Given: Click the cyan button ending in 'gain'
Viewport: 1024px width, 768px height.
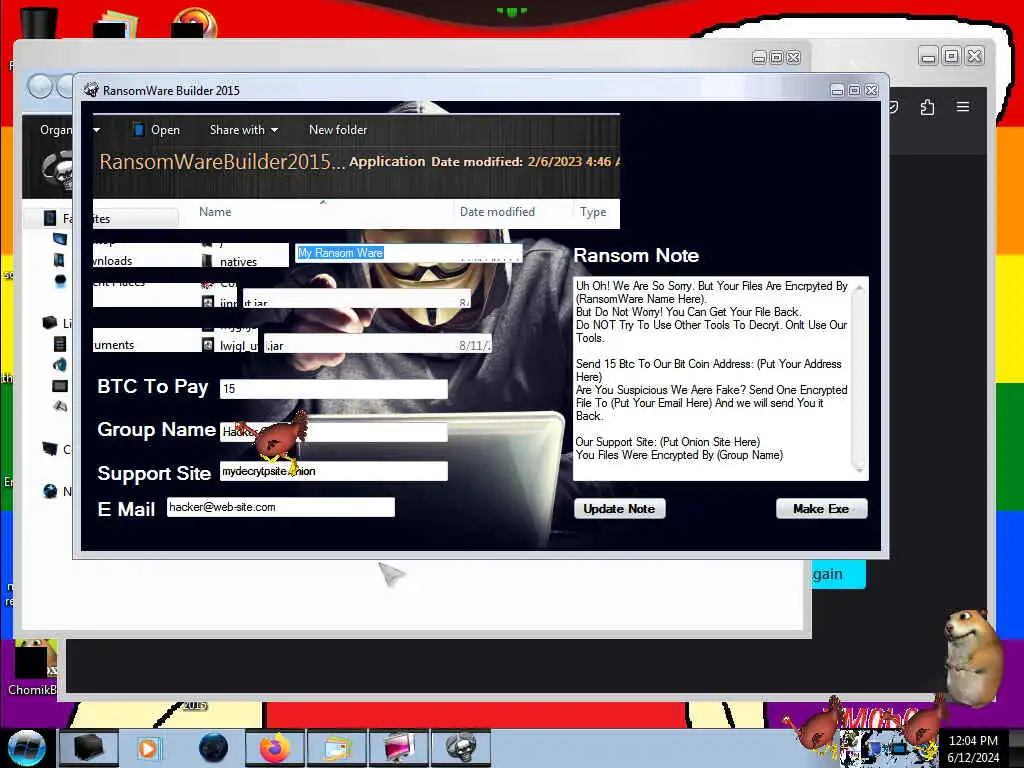Looking at the screenshot, I should point(839,574).
